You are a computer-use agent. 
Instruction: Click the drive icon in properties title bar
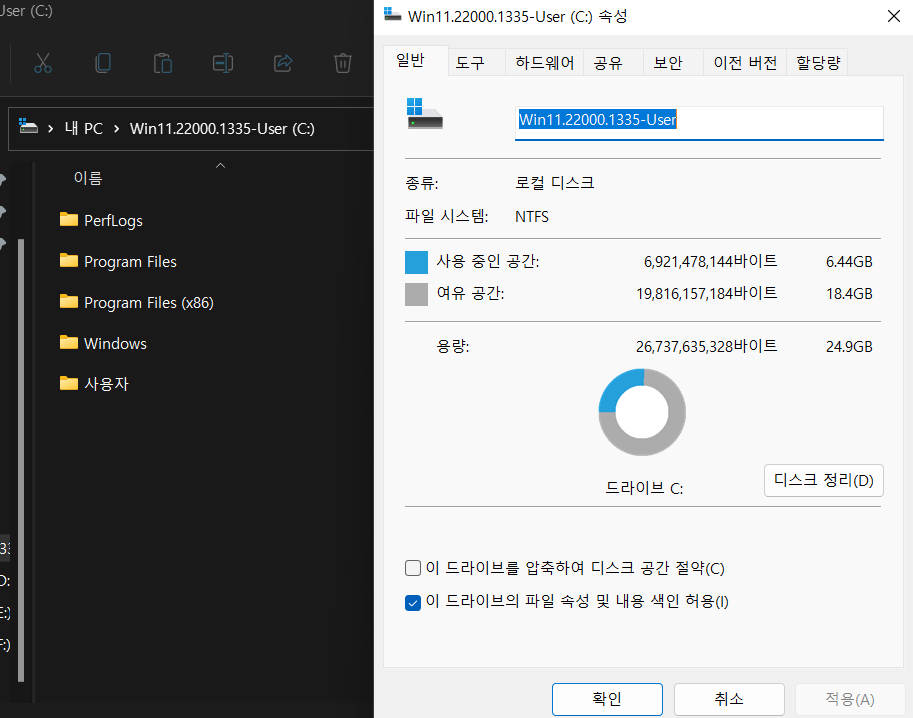[x=392, y=15]
